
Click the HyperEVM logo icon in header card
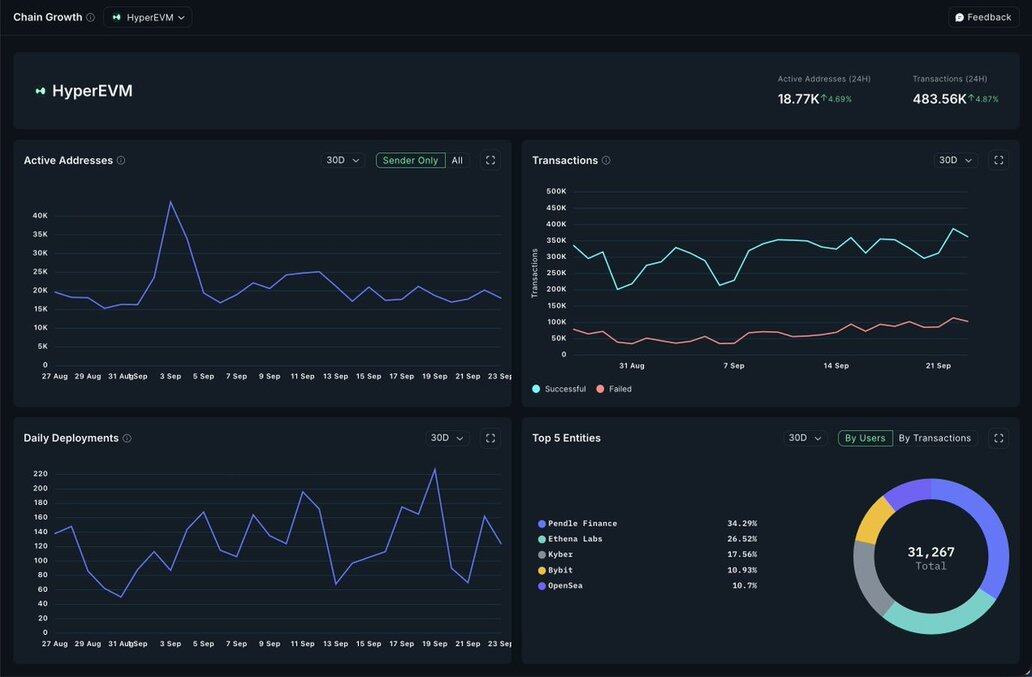tap(41, 91)
